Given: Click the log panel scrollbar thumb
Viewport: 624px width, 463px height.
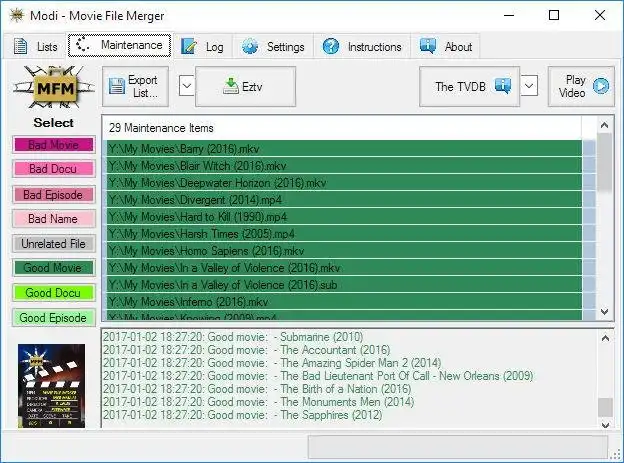Looking at the screenshot, I should [x=605, y=408].
